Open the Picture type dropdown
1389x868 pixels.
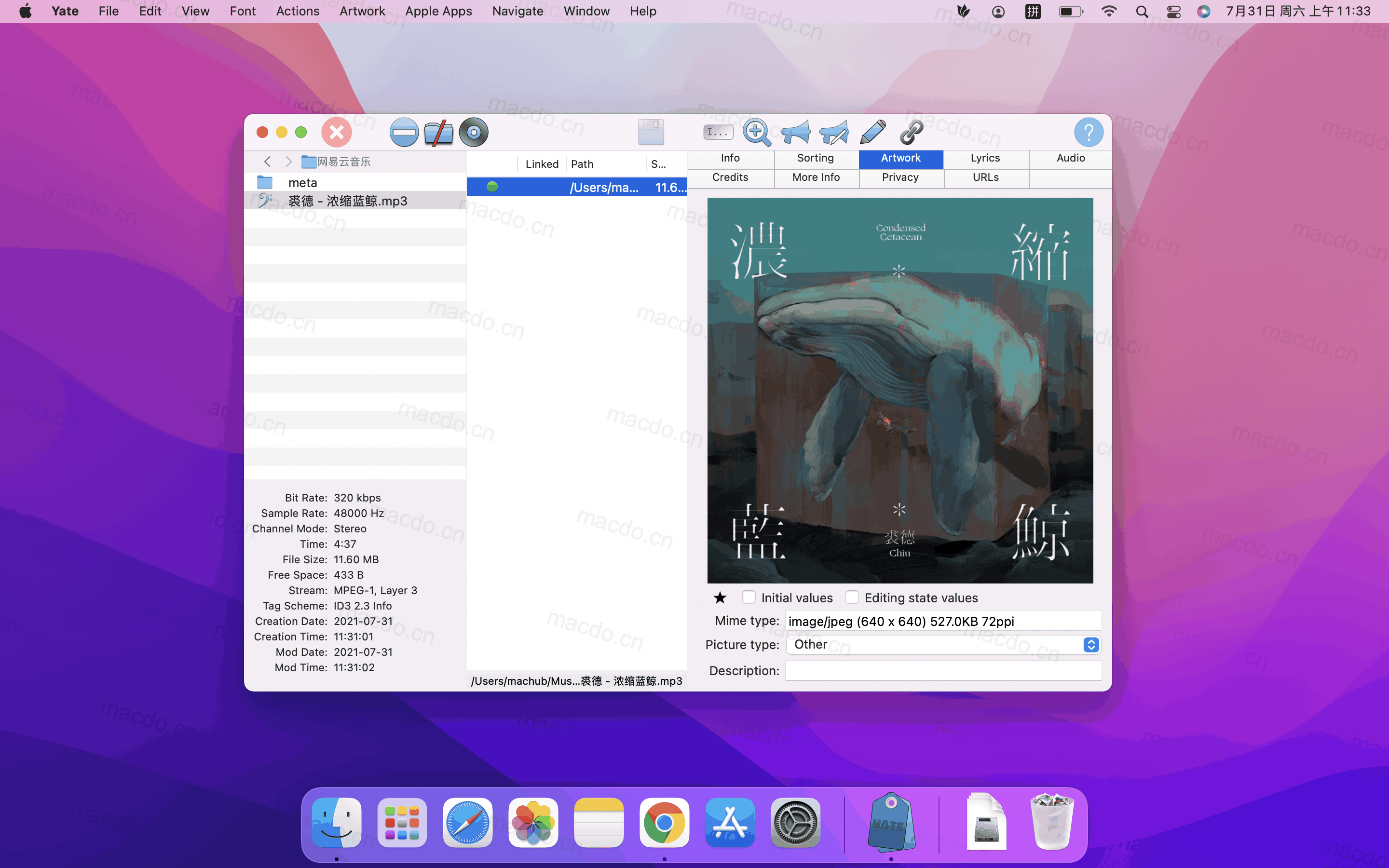[943, 645]
